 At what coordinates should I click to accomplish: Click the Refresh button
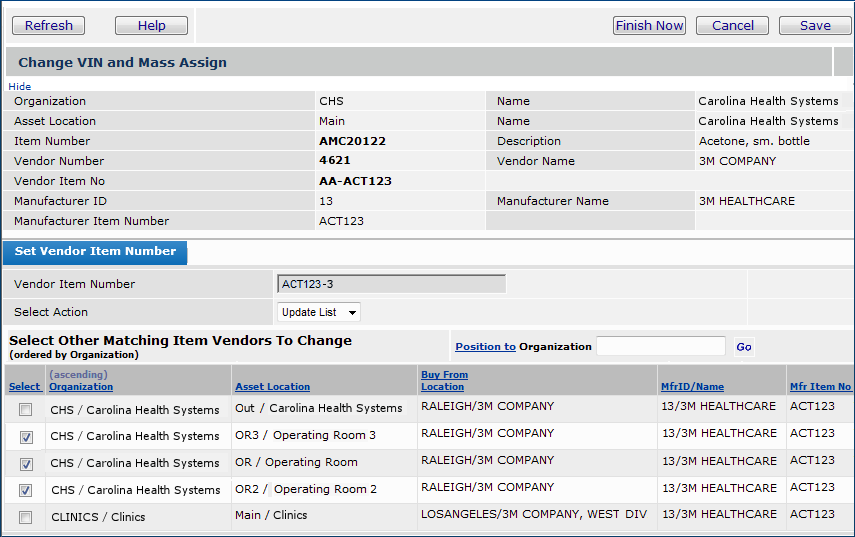pyautogui.click(x=48, y=26)
